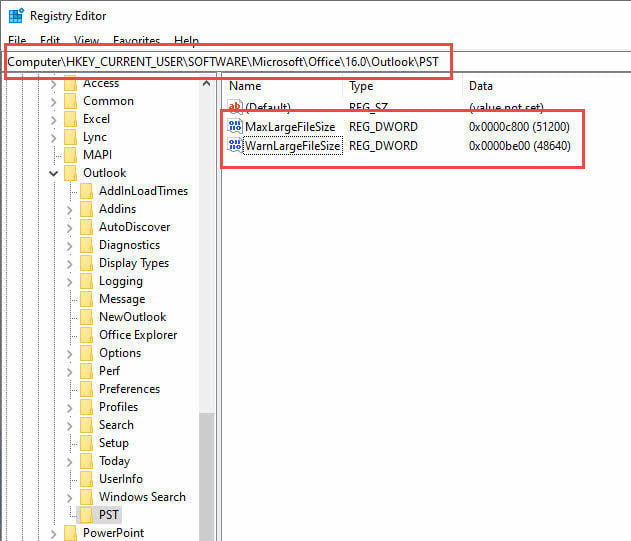Click the AddInLoadTimes folder icon
Screen dimensions: 631x541
coord(87,191)
